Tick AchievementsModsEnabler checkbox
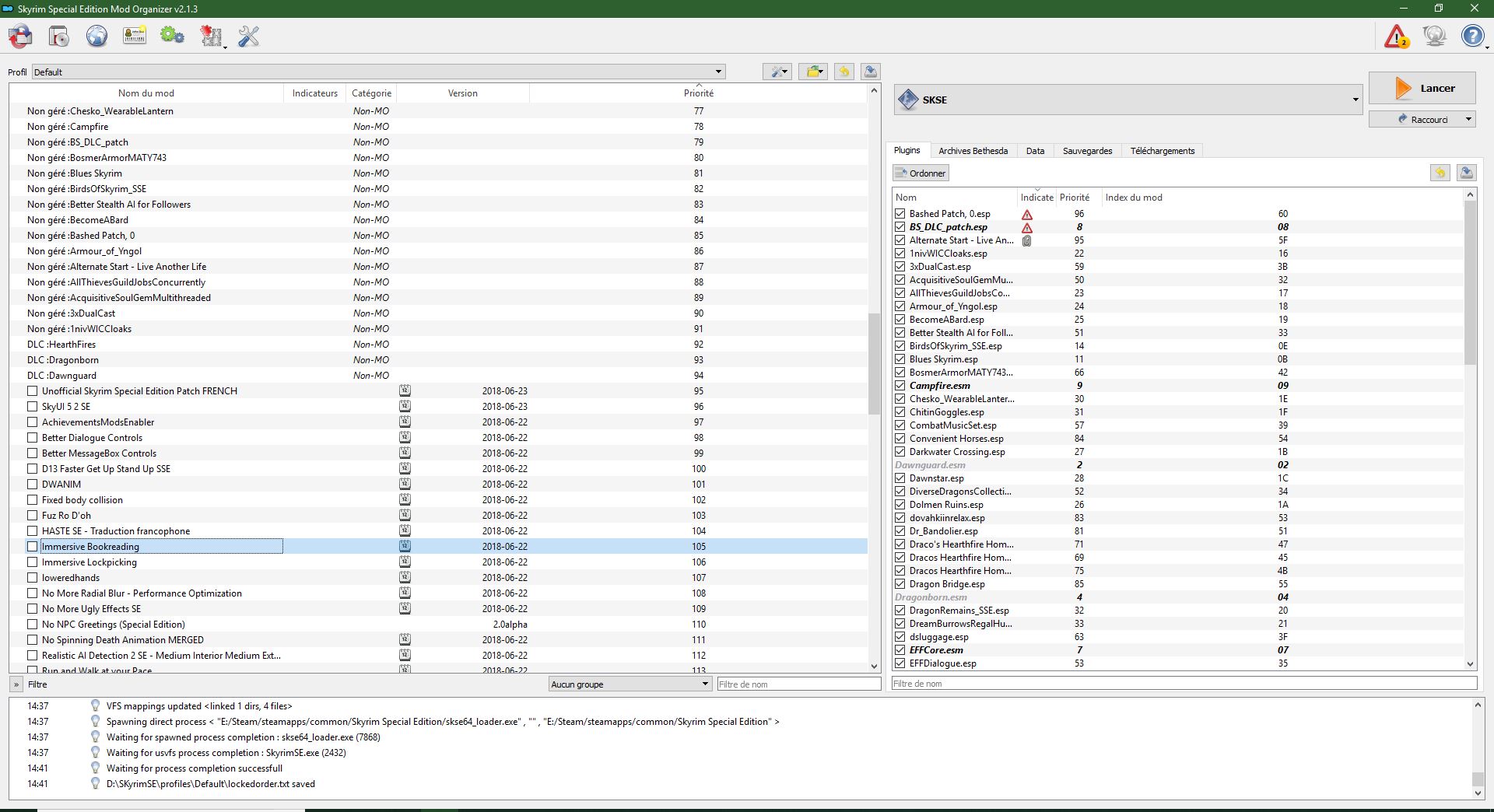Image resolution: width=1494 pixels, height=812 pixels. point(32,422)
